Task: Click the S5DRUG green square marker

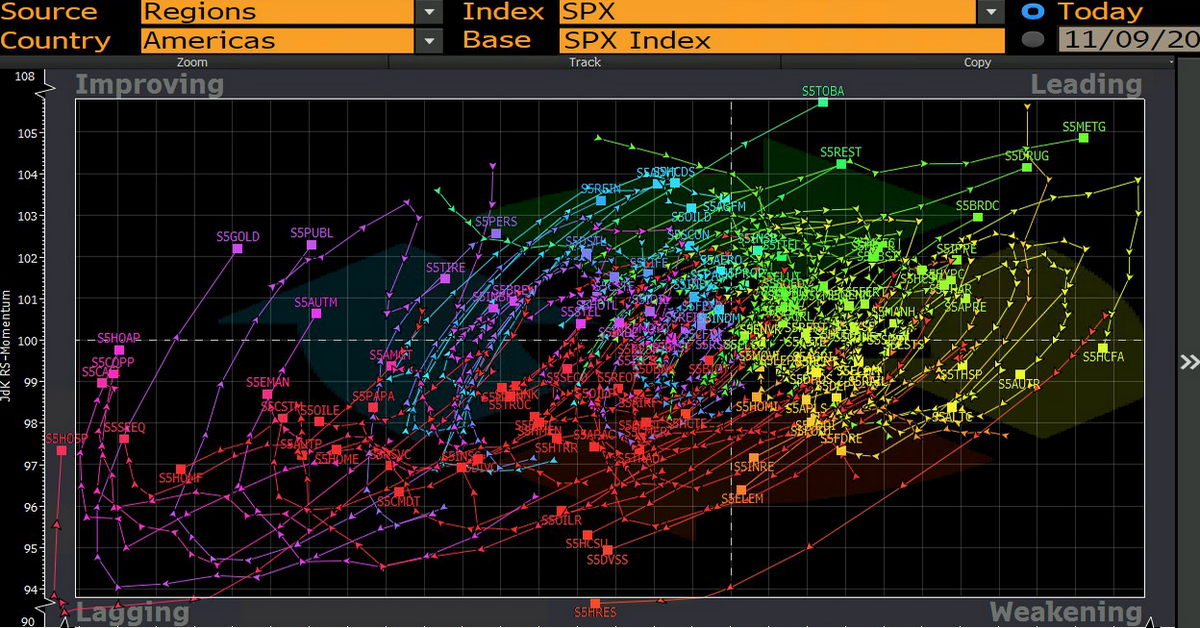Action: 1027,167
